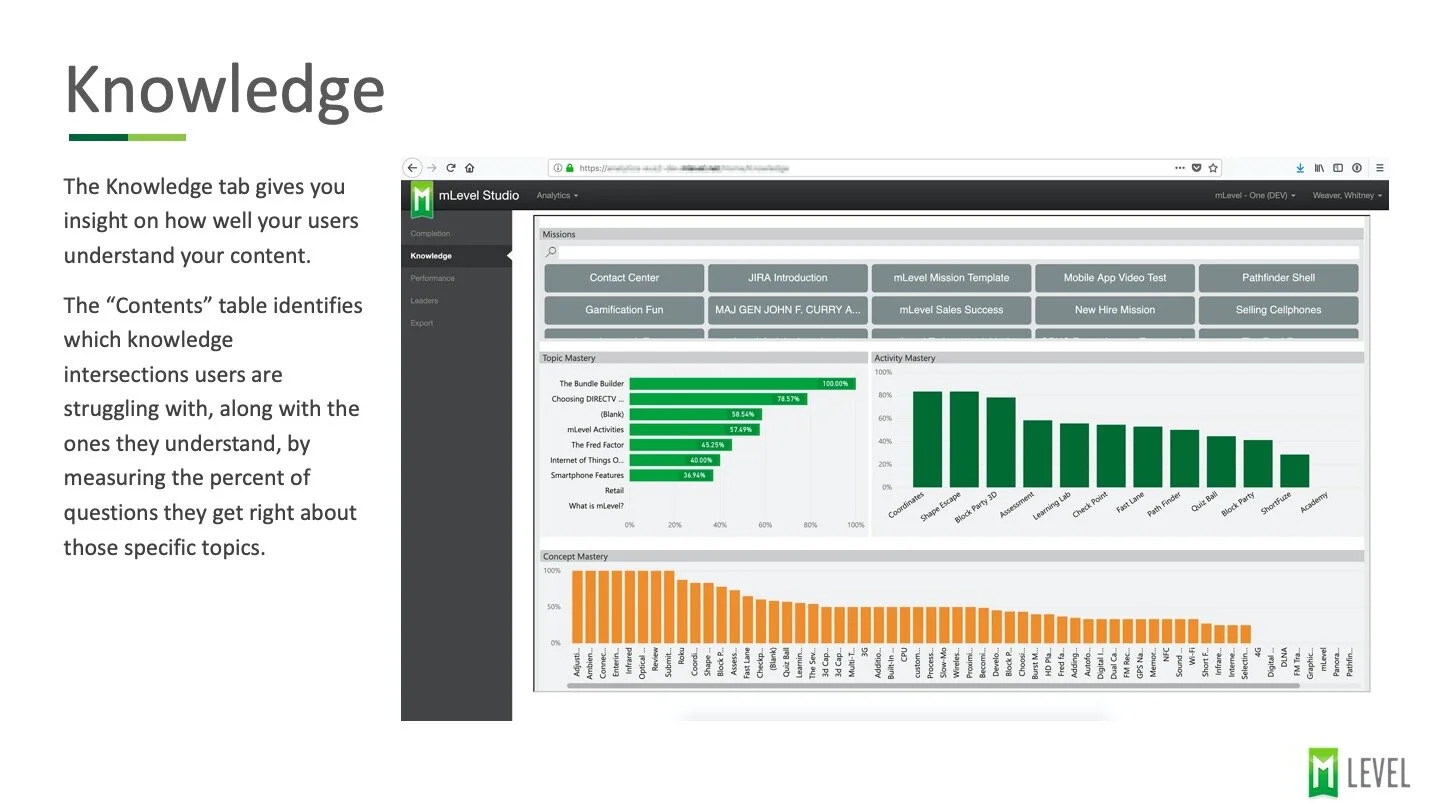Click the Smartphone Features 36.94% bar
1440x810 pixels.
[671, 475]
